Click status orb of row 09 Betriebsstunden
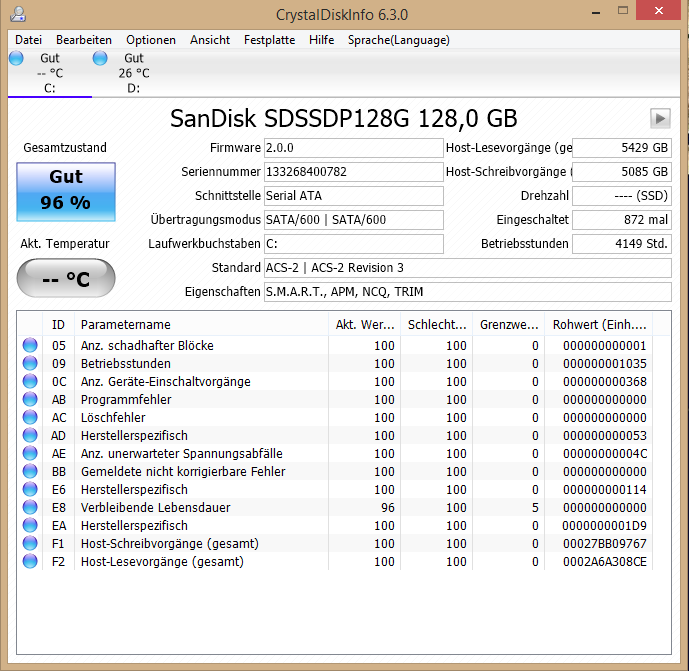Image resolution: width=689 pixels, height=671 pixels. click(30, 363)
